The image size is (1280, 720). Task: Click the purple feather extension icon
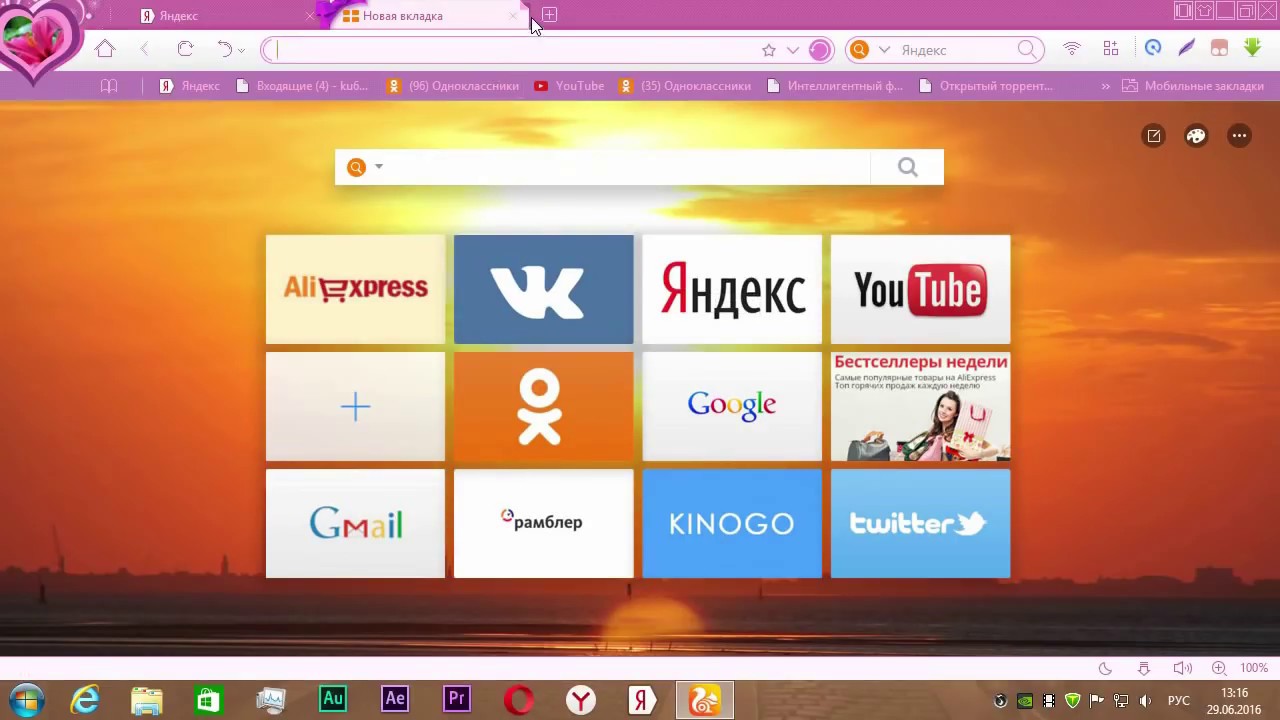[1186, 48]
